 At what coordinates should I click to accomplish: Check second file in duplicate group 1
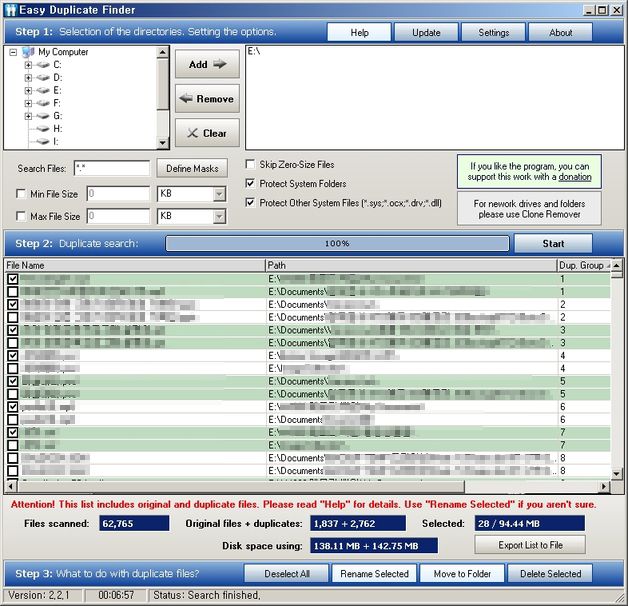tap(13, 292)
